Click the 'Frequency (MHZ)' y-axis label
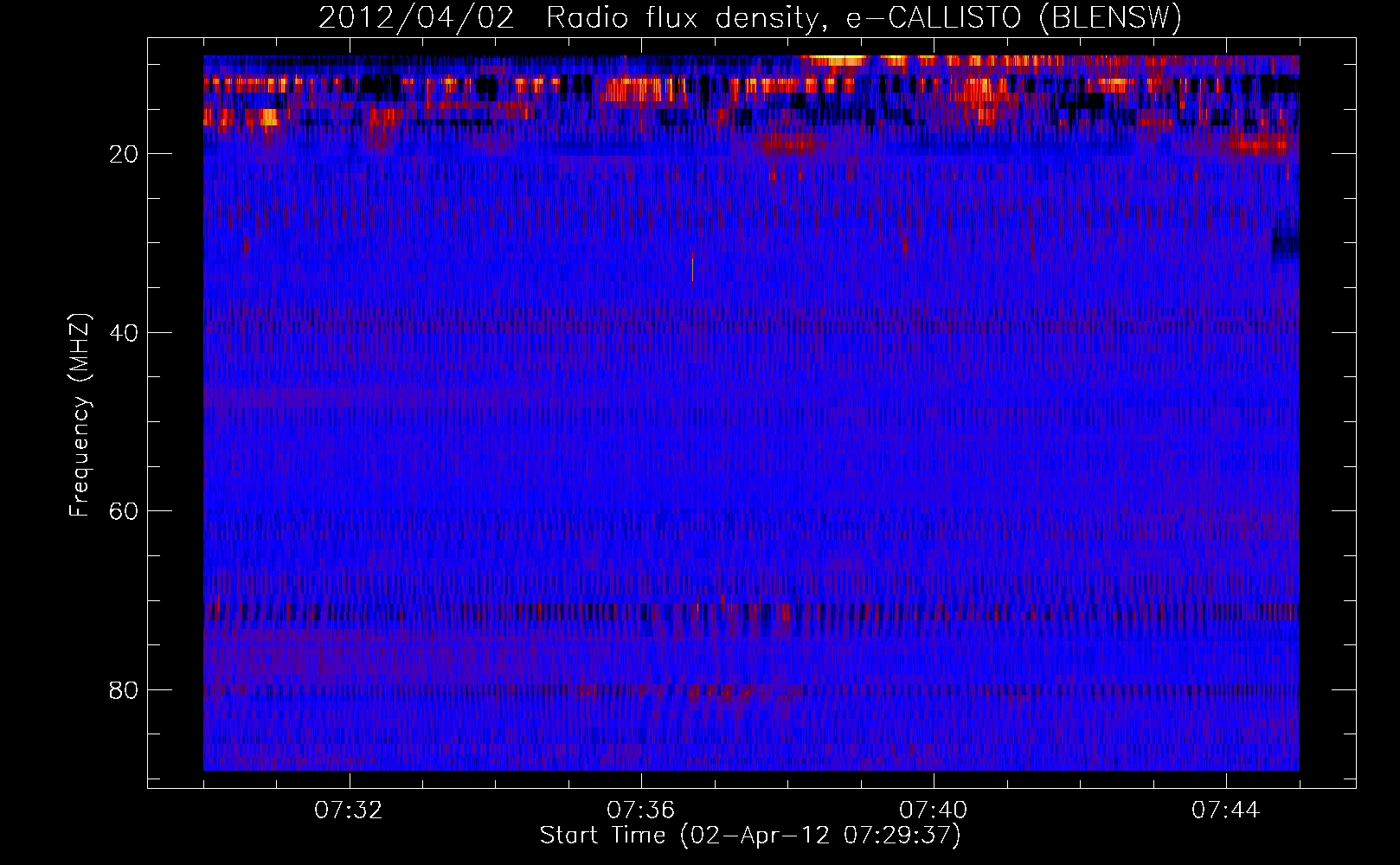This screenshot has height=865, width=1400. pos(79,415)
